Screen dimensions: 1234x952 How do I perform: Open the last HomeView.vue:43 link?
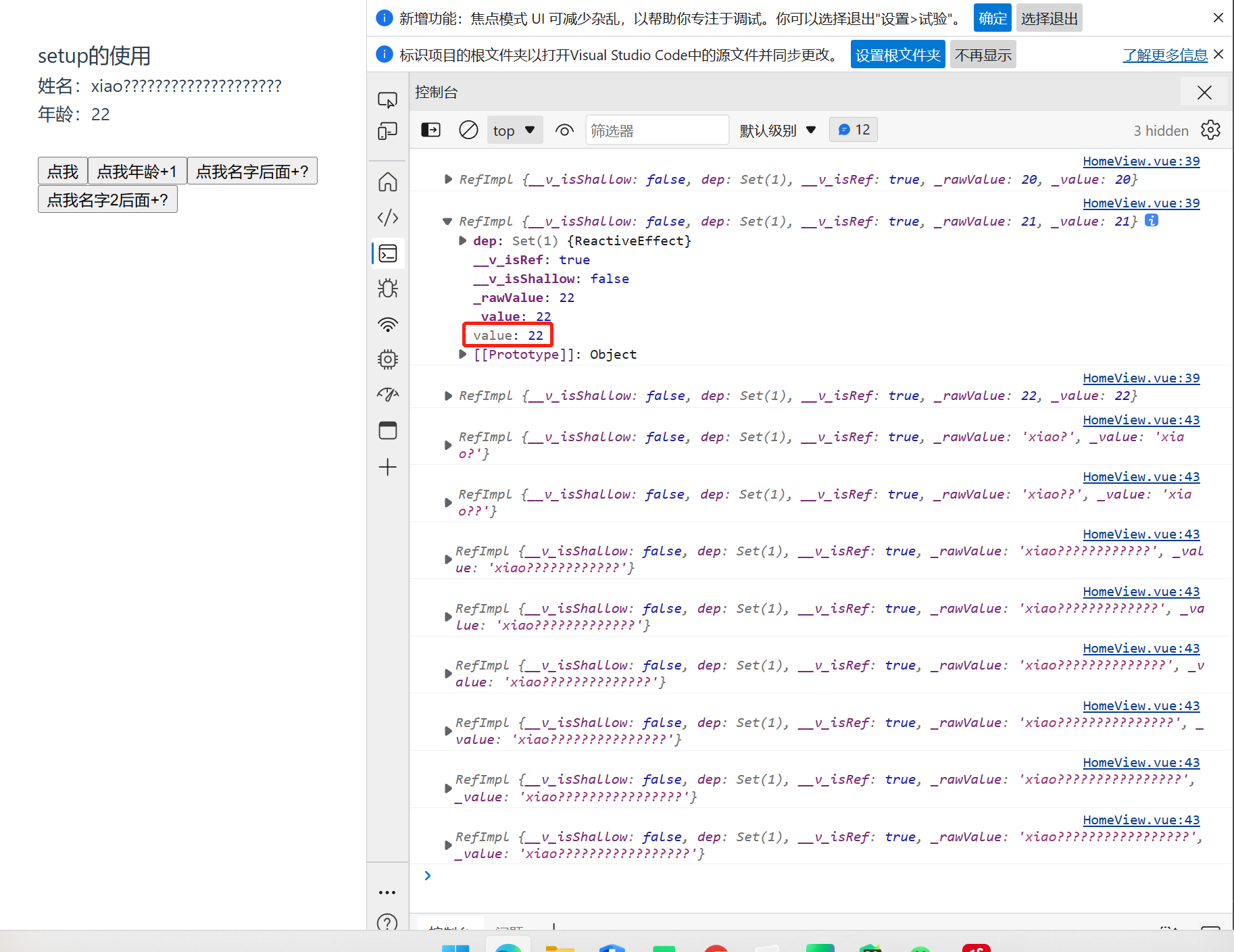(1141, 820)
